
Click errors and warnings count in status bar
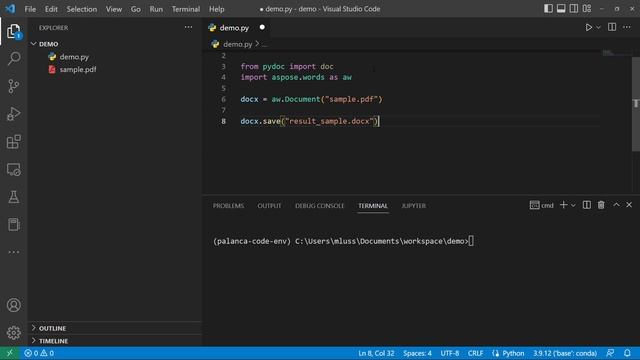(39, 353)
